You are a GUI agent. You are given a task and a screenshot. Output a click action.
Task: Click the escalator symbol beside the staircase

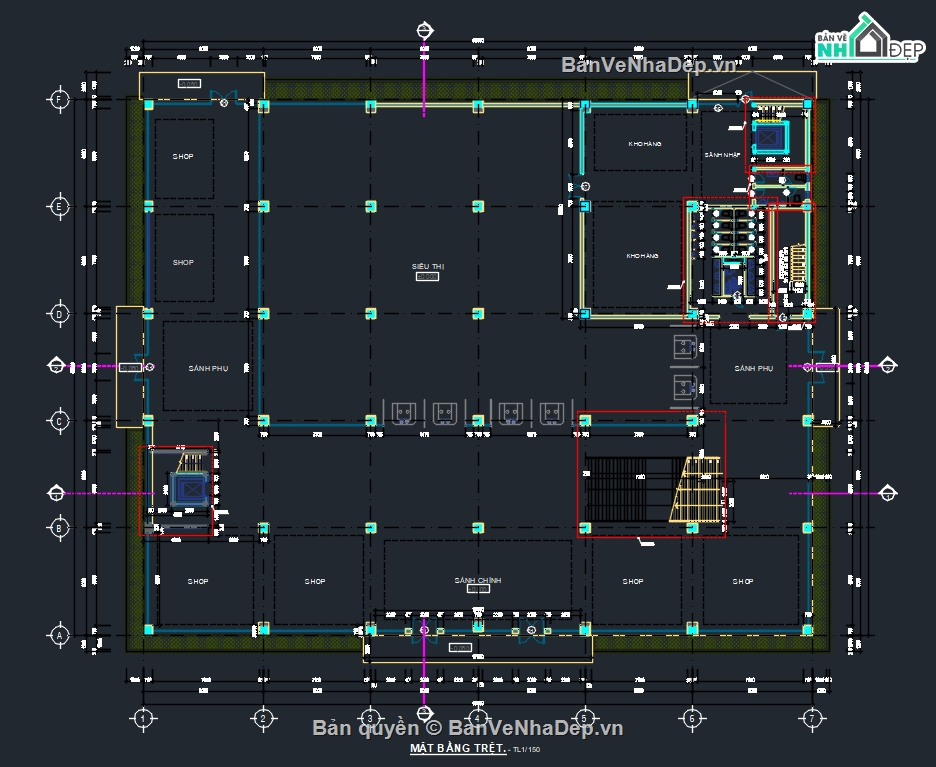700,490
